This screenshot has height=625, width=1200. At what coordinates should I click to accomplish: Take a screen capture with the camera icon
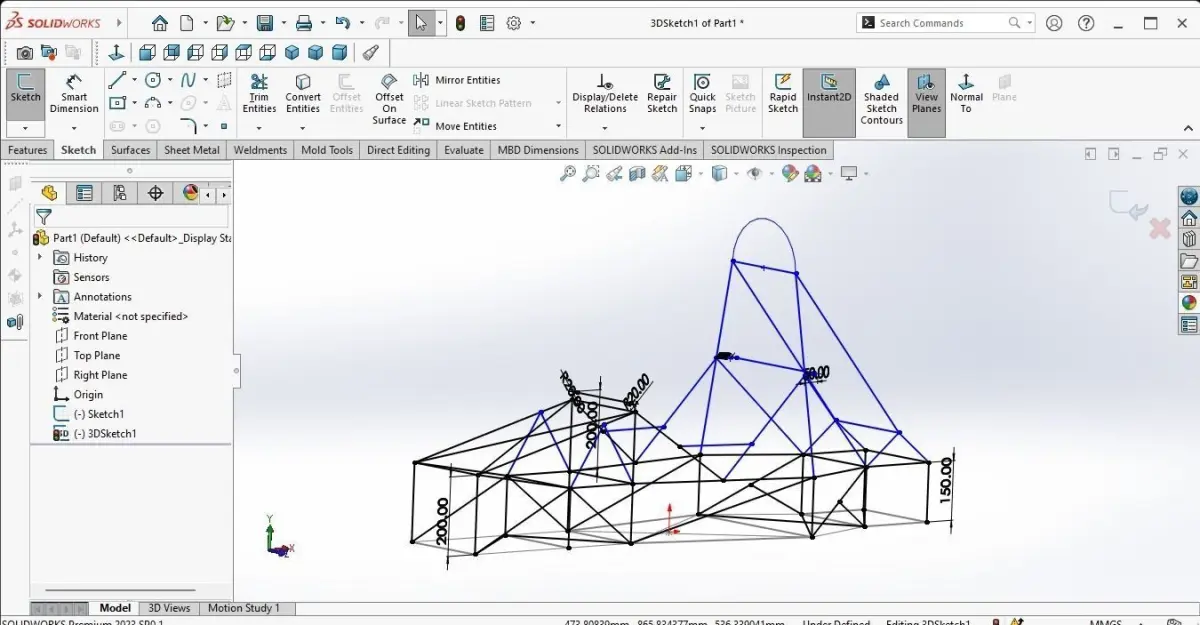tap(25, 53)
